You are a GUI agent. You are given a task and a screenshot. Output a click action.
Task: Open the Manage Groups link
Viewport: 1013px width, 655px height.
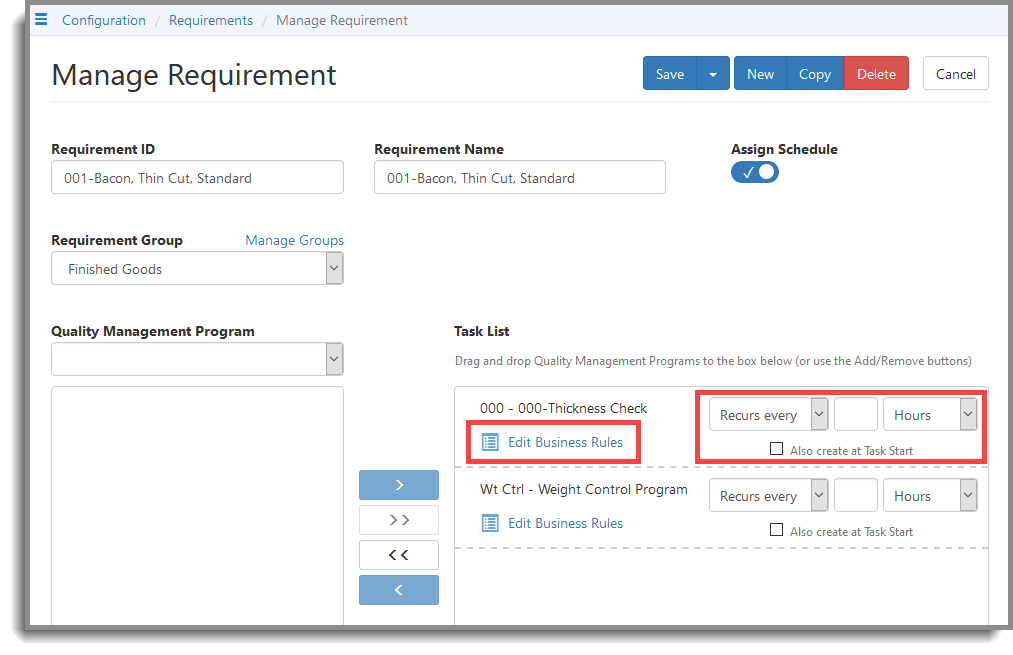294,240
